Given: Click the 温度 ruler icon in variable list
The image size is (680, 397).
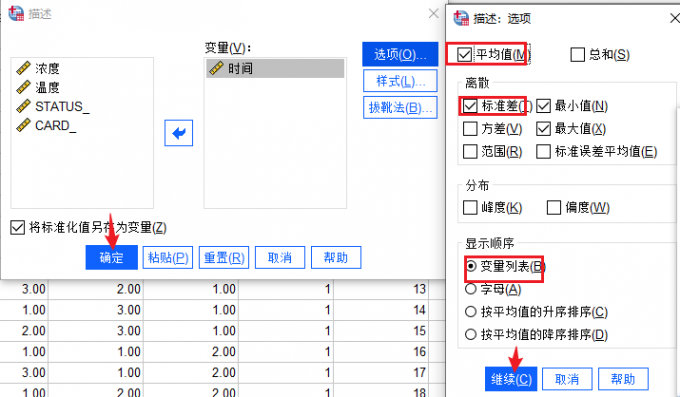Looking at the screenshot, I should (23, 87).
